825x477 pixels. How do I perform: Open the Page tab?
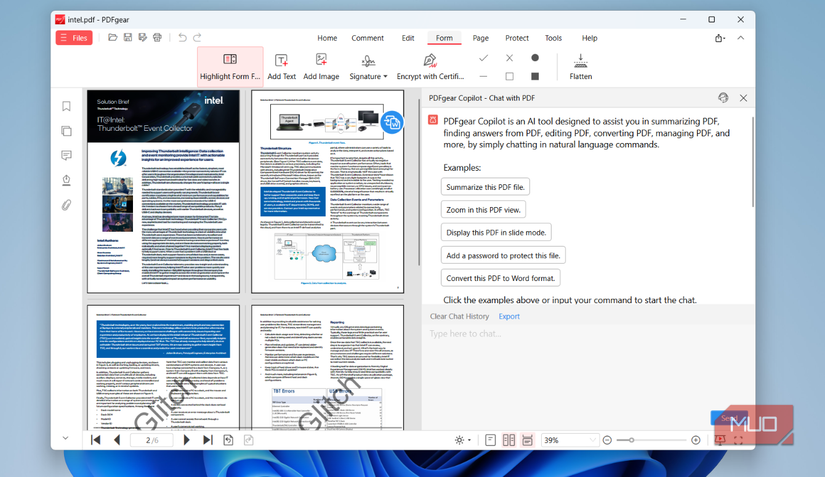[480, 38]
